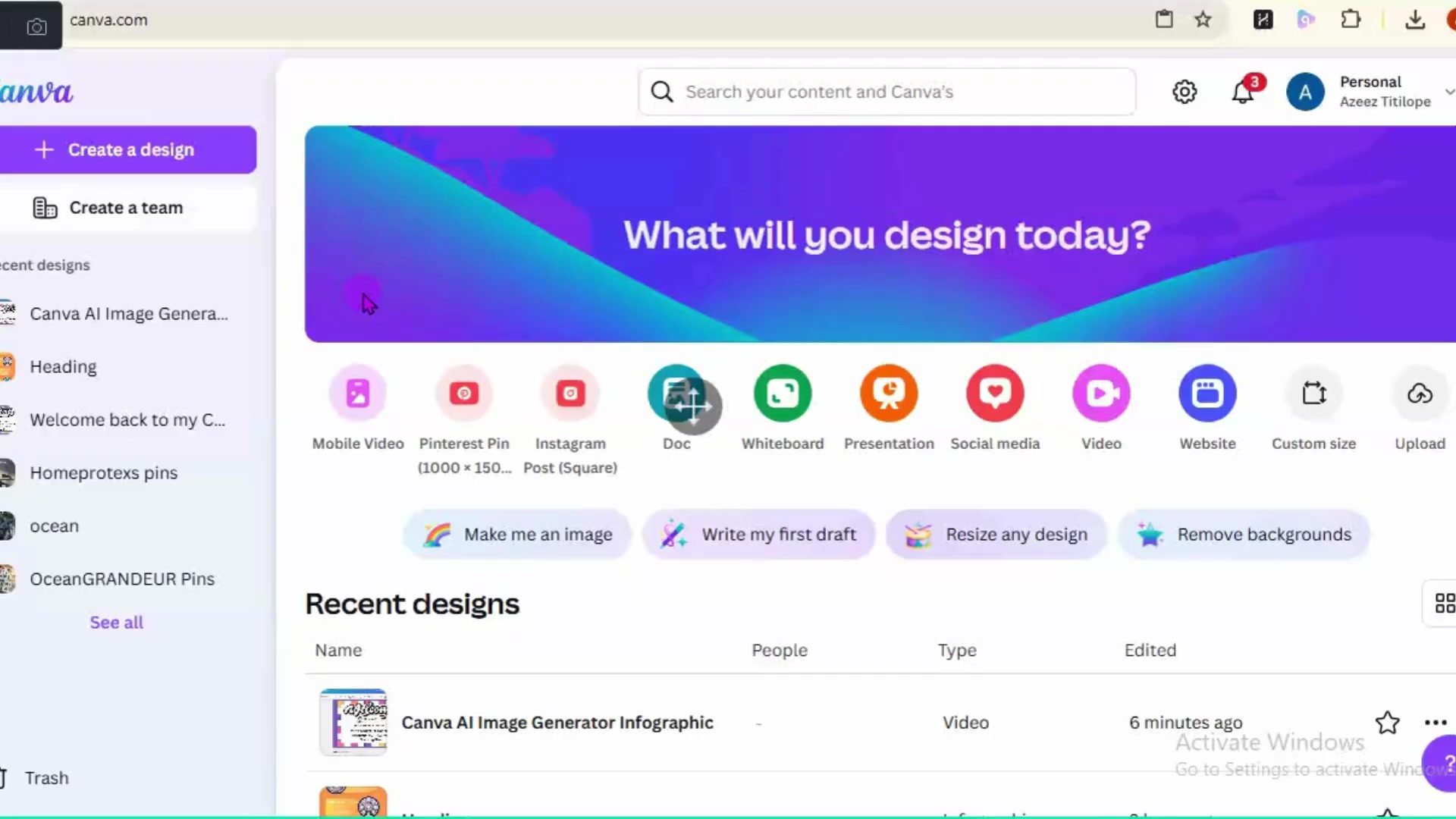The width and height of the screenshot is (1456, 819).
Task: Open more options for Canva AI Infographic row
Action: [1436, 723]
